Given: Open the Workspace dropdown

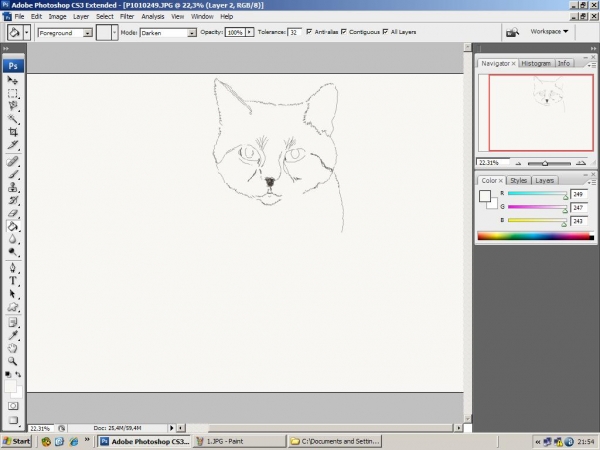Looking at the screenshot, I should click(x=549, y=31).
